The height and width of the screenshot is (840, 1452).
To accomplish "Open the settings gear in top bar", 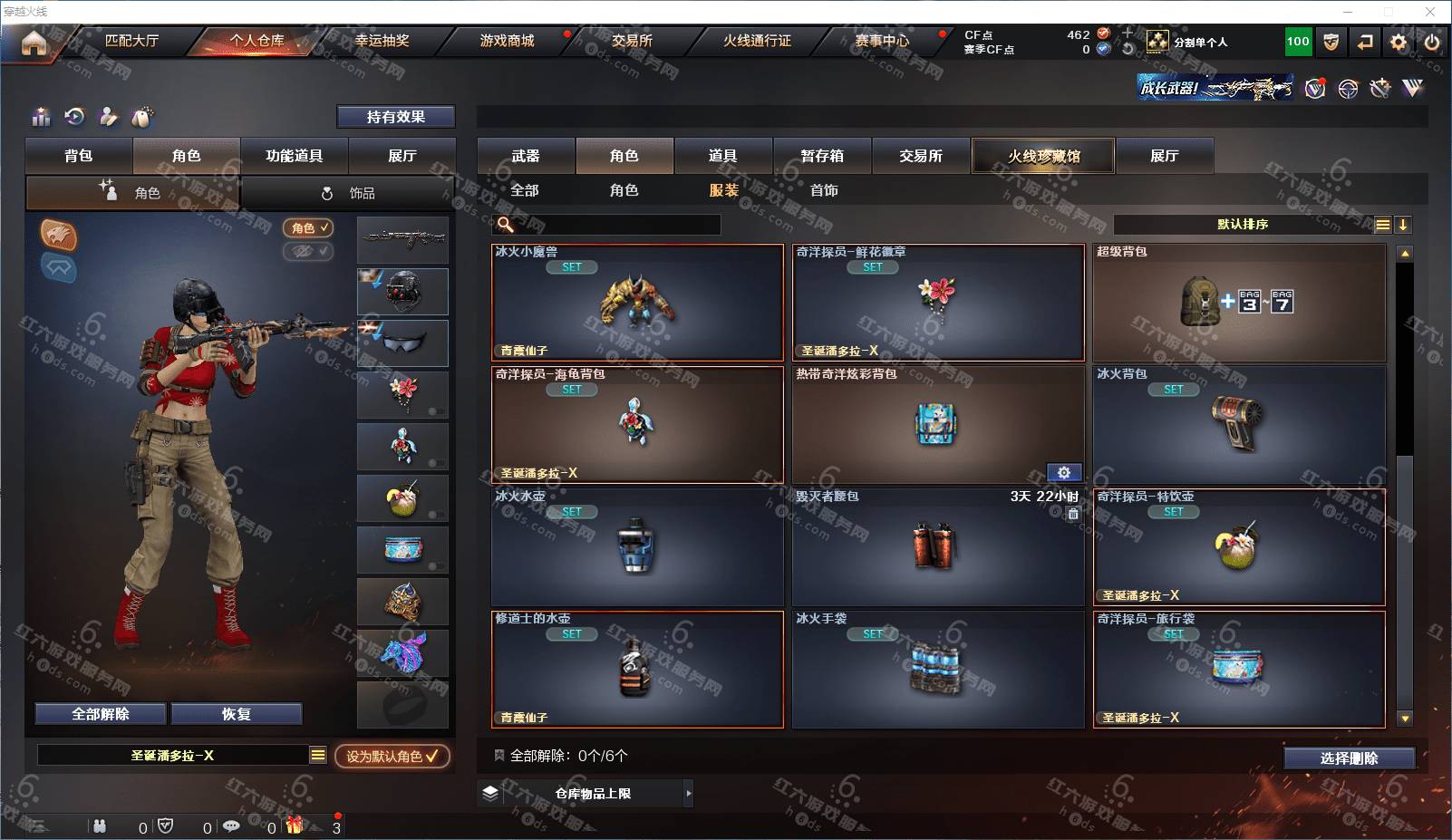I will (1399, 42).
